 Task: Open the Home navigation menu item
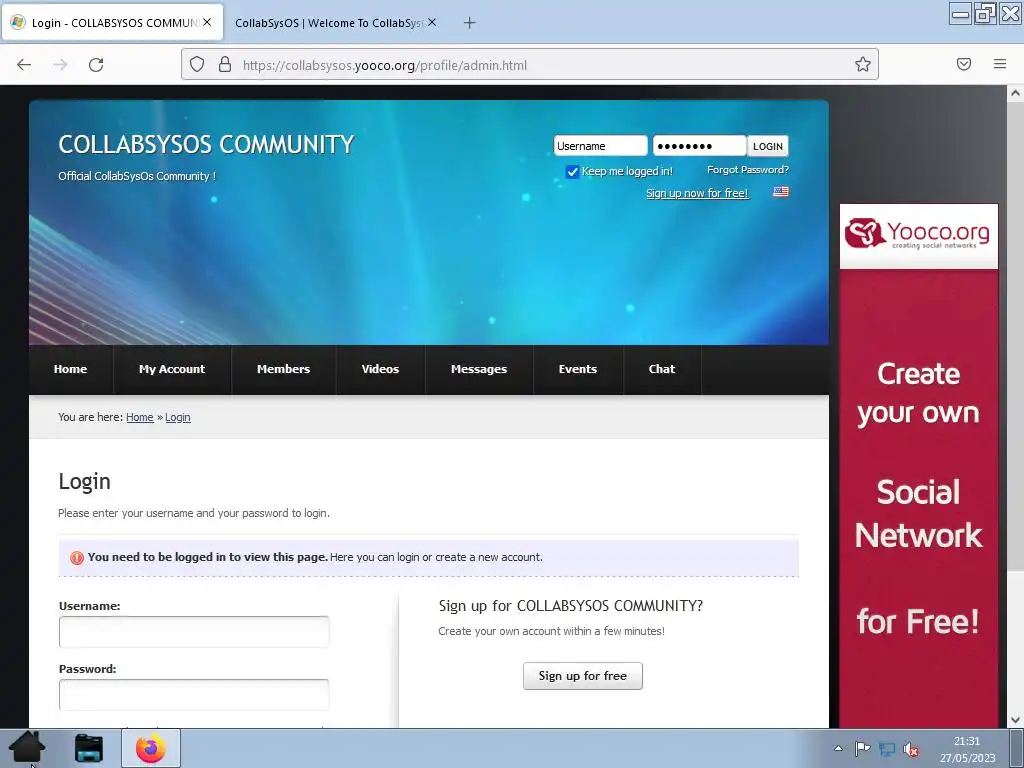tap(71, 369)
